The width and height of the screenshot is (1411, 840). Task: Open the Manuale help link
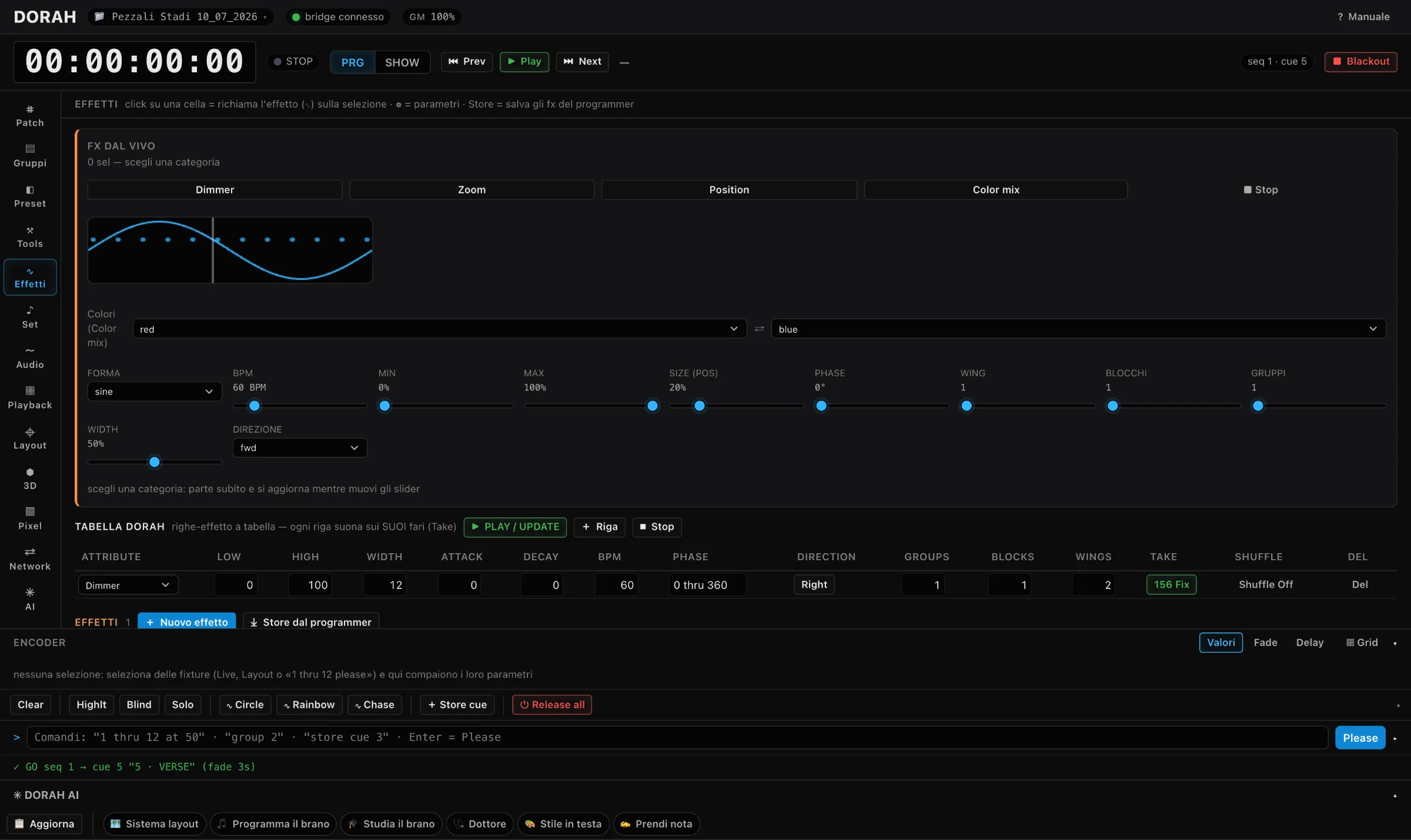(x=1363, y=16)
